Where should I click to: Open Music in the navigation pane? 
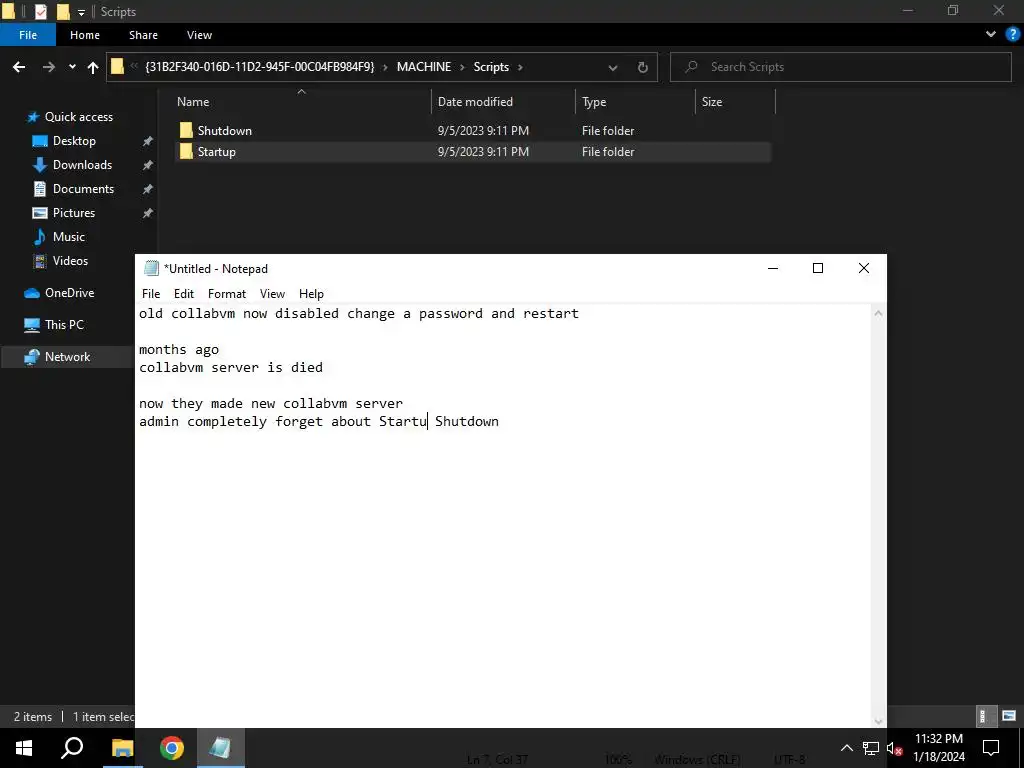coord(69,236)
